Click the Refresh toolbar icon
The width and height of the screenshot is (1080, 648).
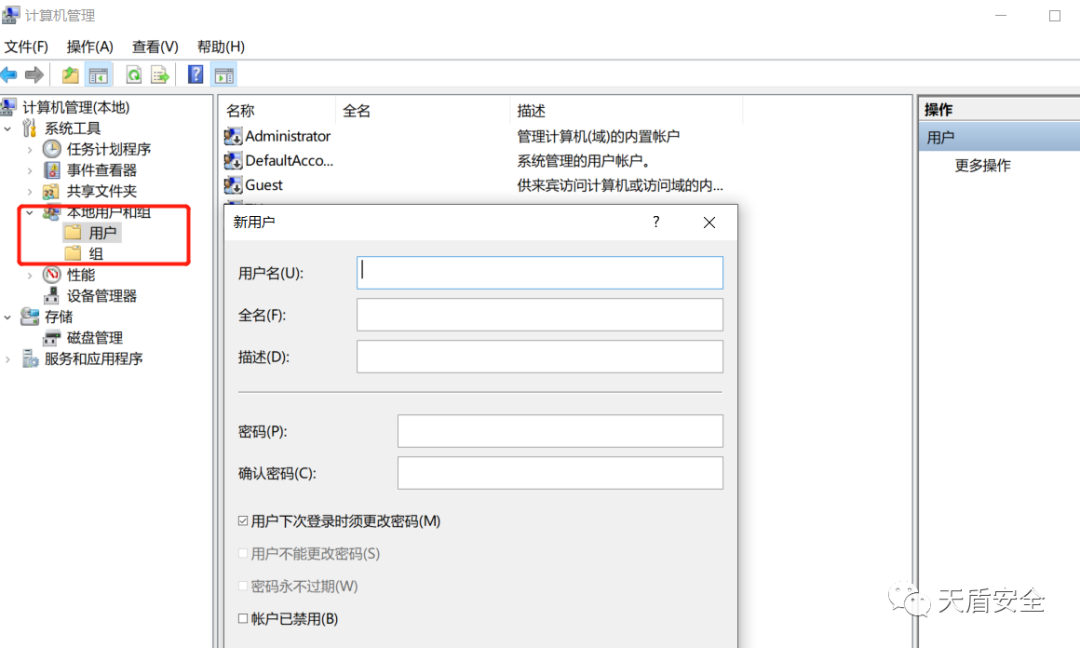[134, 75]
